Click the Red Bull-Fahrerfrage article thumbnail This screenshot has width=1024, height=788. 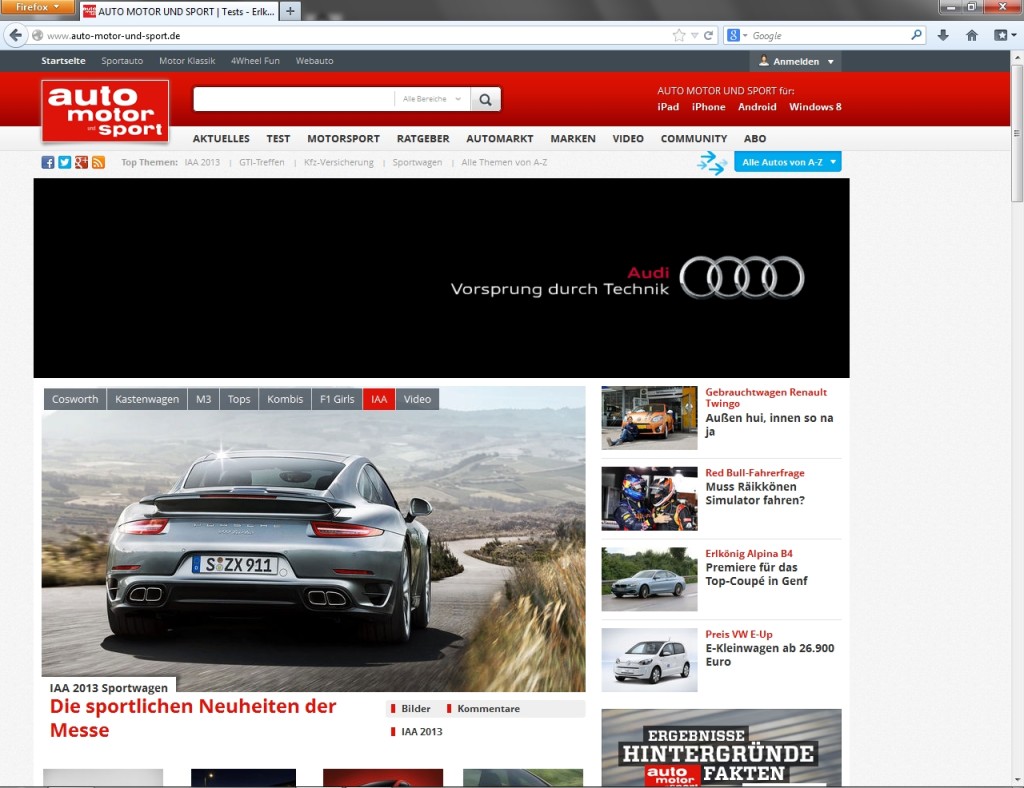coord(649,498)
